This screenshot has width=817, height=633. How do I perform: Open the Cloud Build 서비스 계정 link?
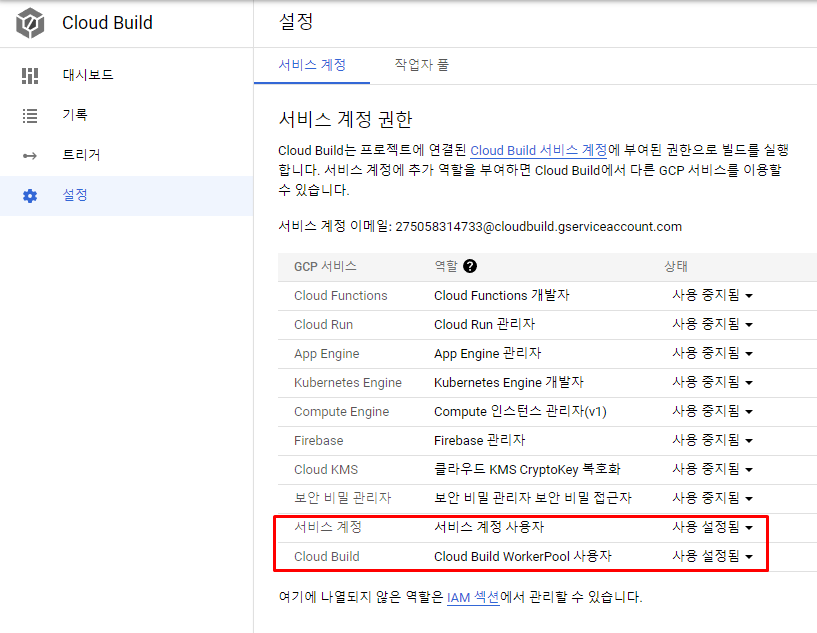tap(539, 151)
